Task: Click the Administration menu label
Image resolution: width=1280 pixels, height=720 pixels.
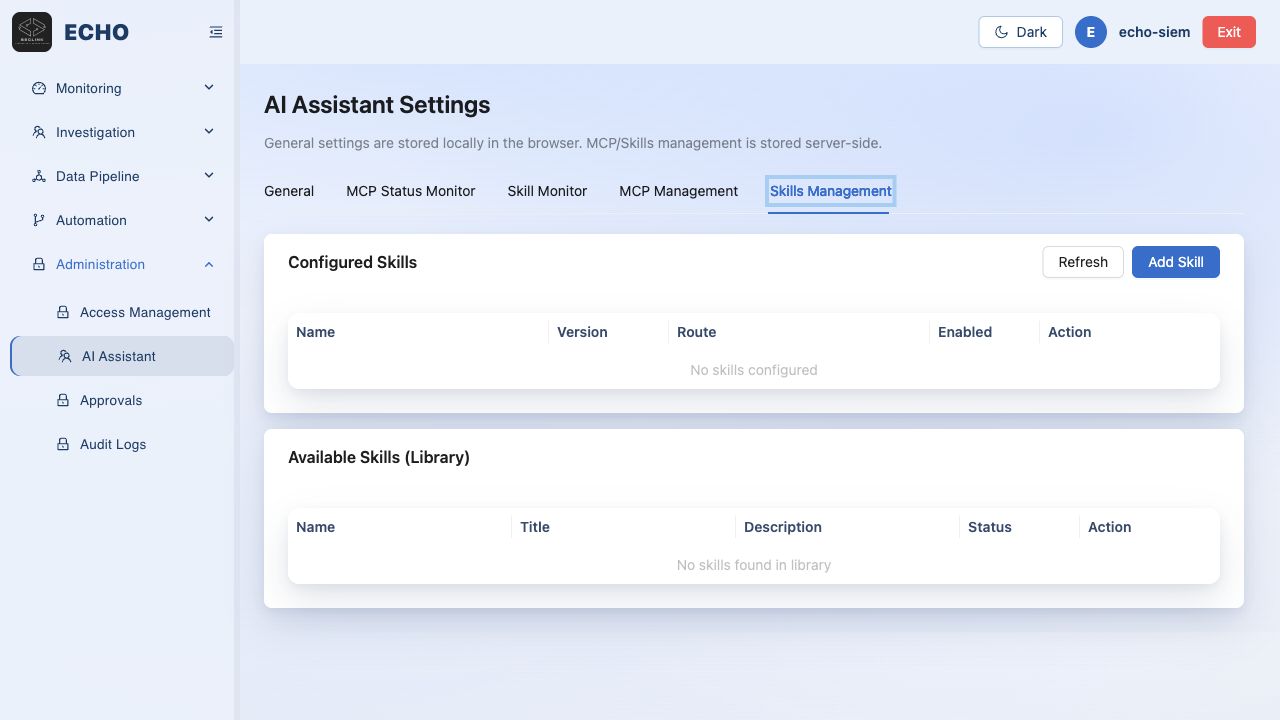Action: [100, 264]
